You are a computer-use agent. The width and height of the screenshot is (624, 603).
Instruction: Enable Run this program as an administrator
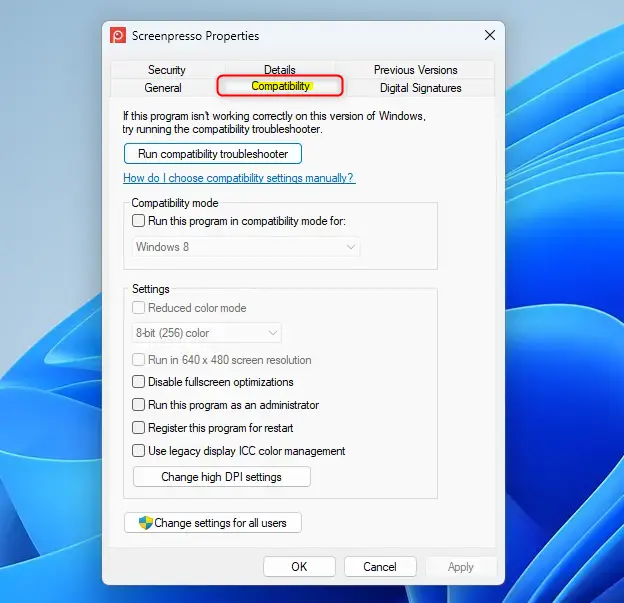point(138,405)
